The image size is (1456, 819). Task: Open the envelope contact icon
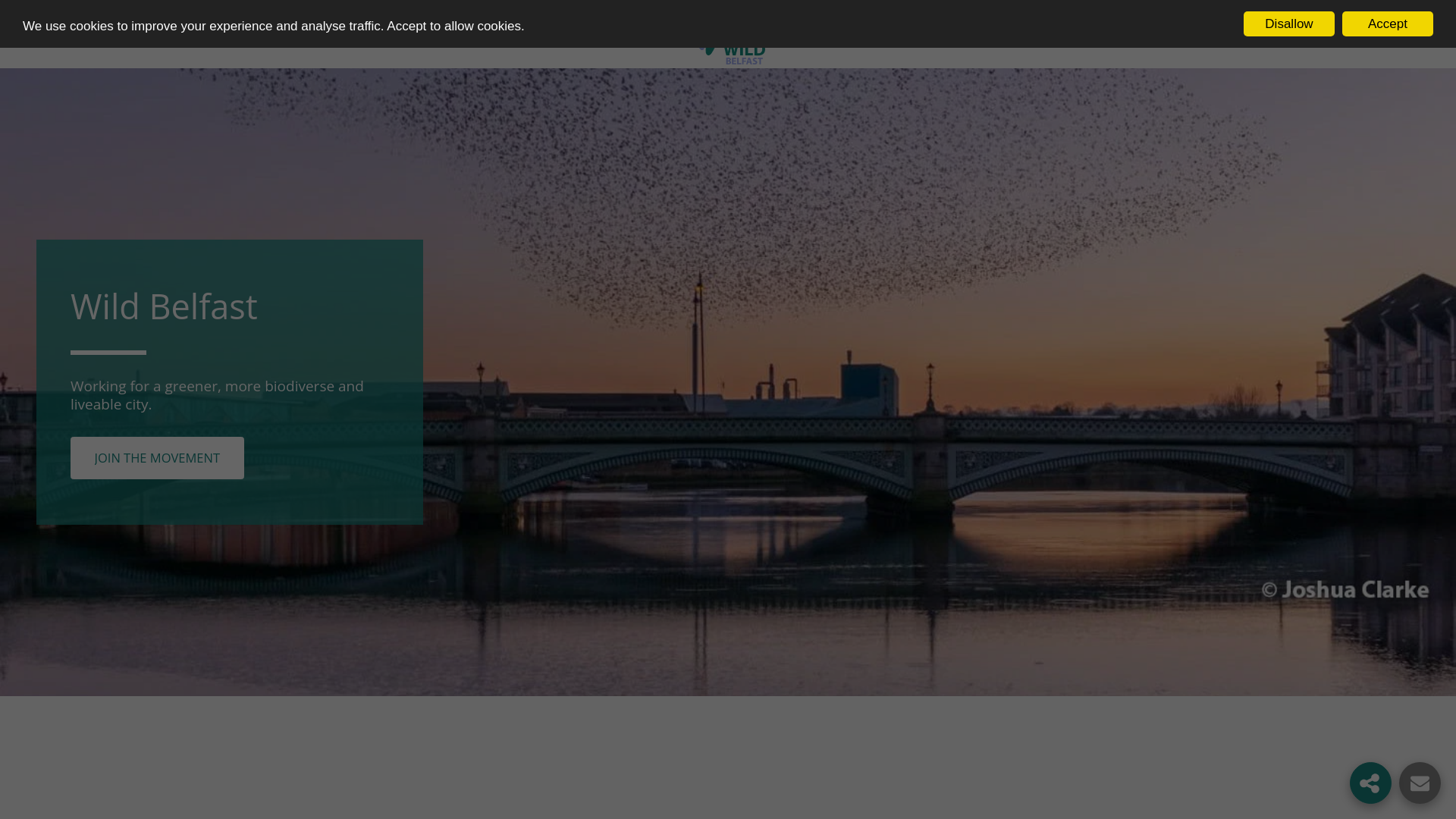(x=1420, y=783)
